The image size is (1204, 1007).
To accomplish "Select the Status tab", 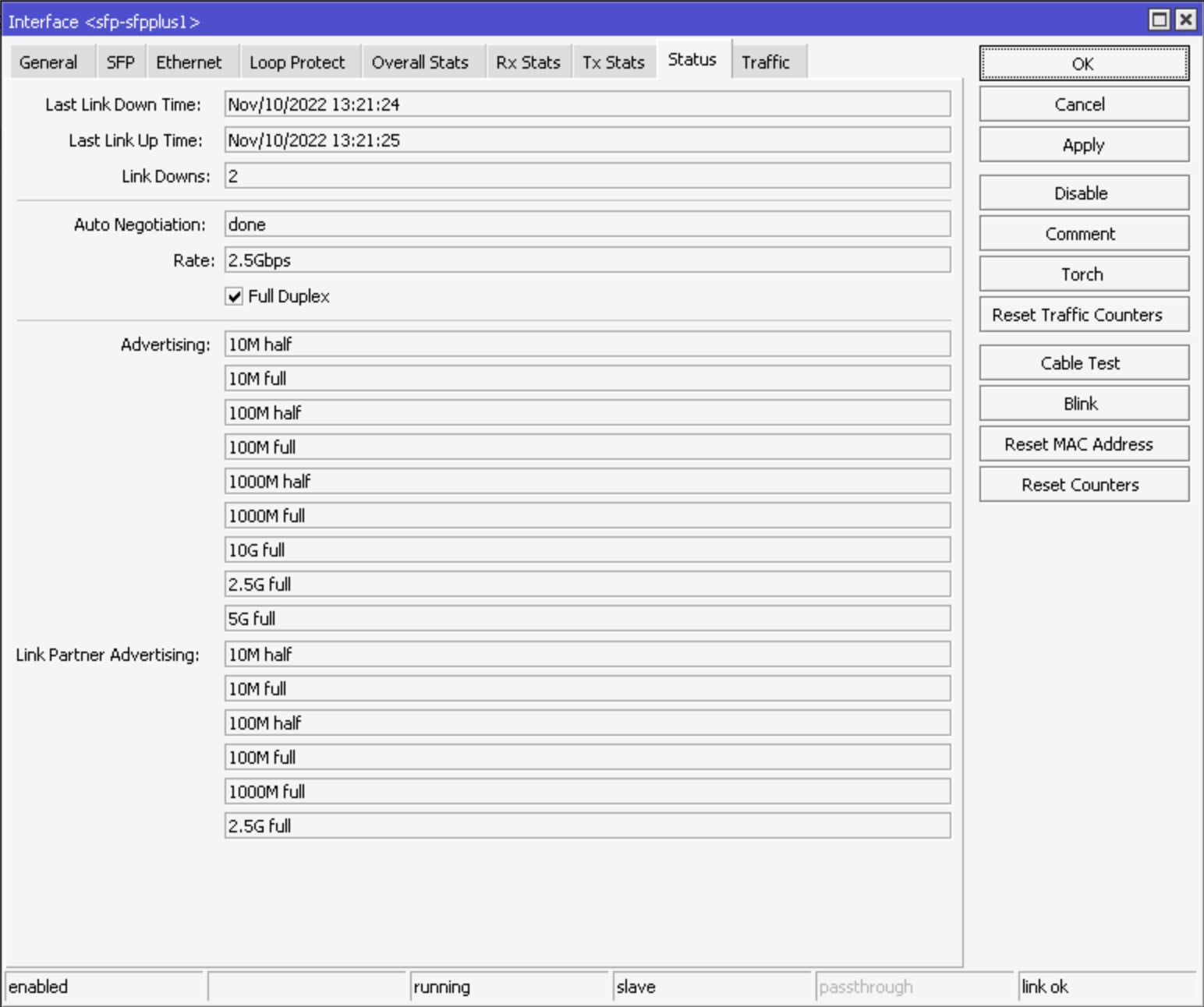I will pos(692,59).
